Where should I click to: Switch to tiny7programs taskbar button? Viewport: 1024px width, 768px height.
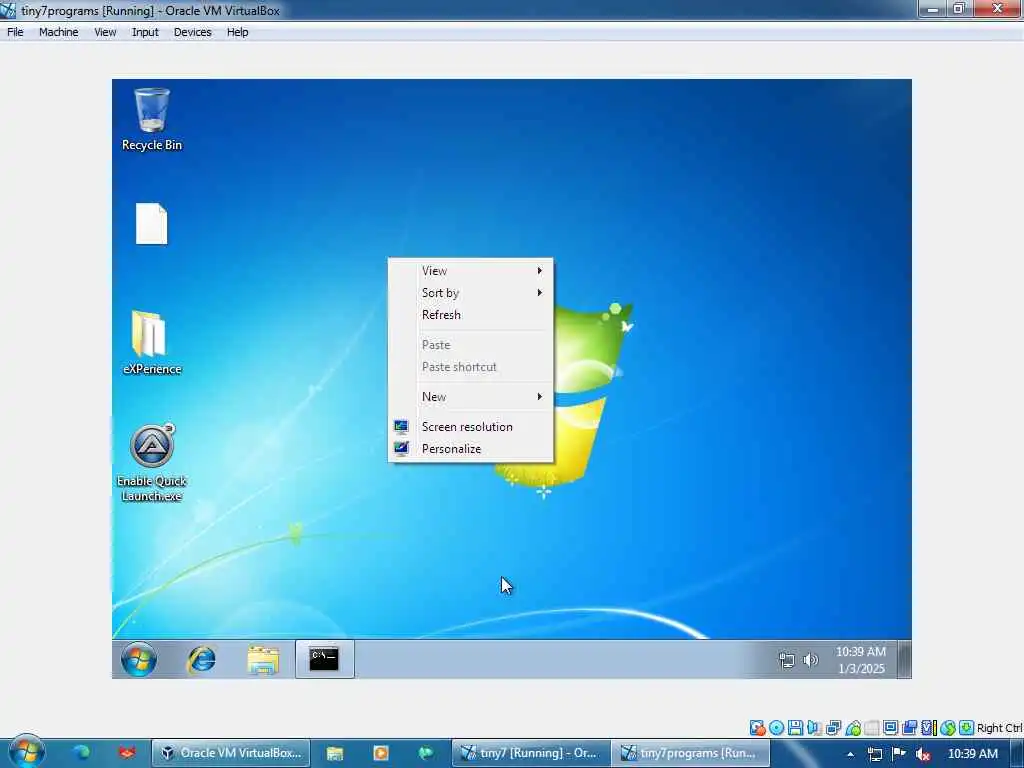coord(691,753)
